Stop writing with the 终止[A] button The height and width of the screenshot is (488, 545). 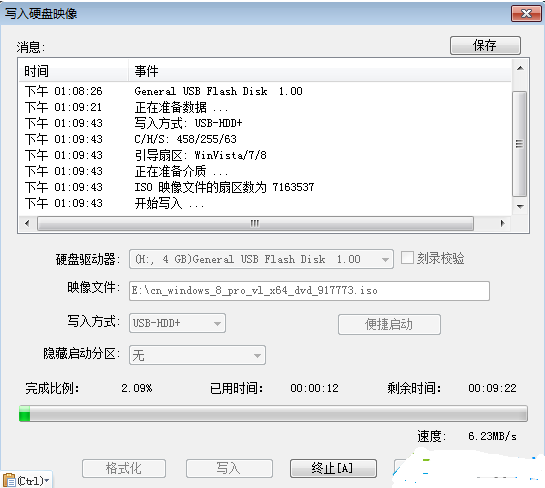point(333,468)
